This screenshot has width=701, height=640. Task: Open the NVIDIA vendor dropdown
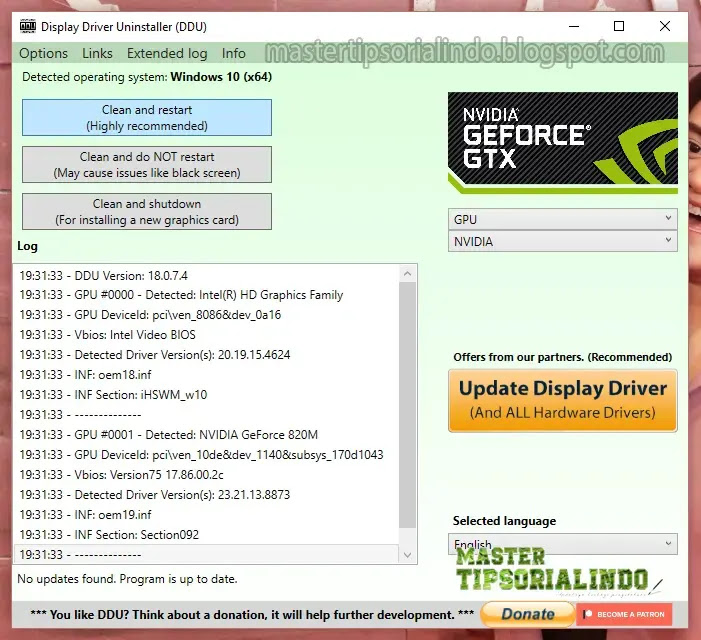point(562,241)
